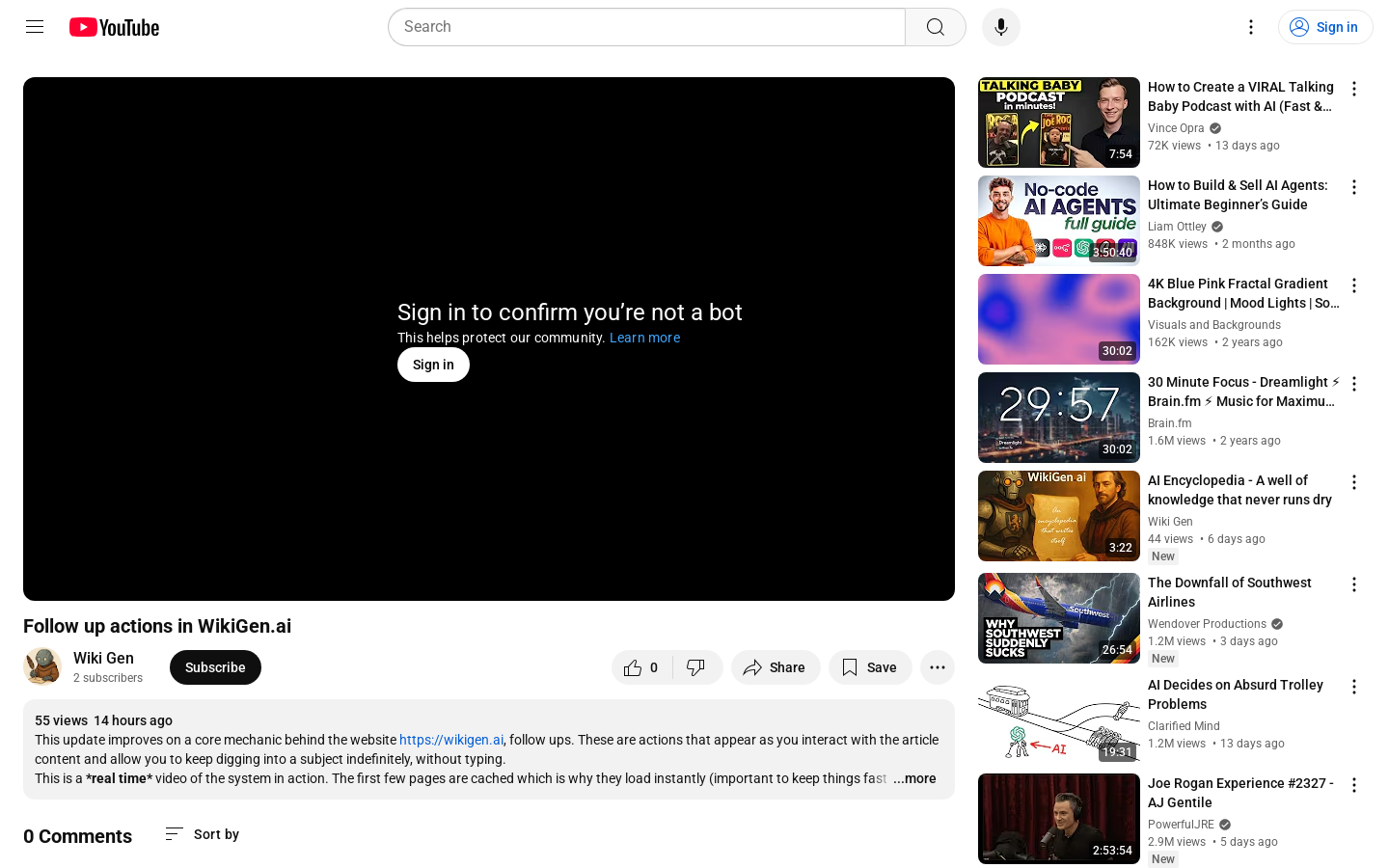Viewport: 1389px width, 868px height.
Task: Expand description with ...more
Action: tap(914, 778)
